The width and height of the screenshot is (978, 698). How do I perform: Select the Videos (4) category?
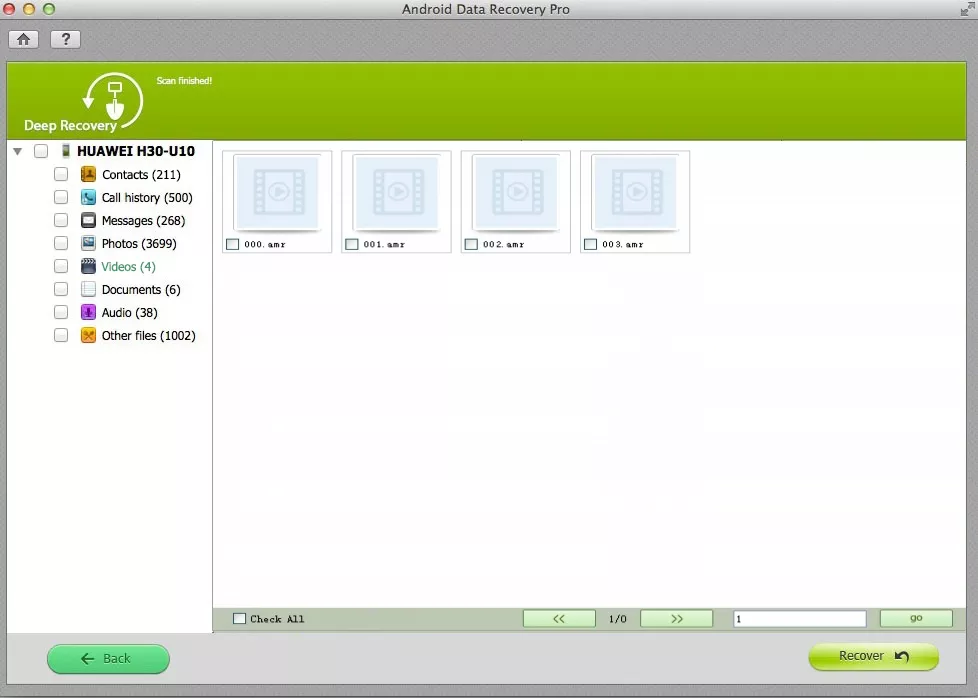tap(128, 267)
